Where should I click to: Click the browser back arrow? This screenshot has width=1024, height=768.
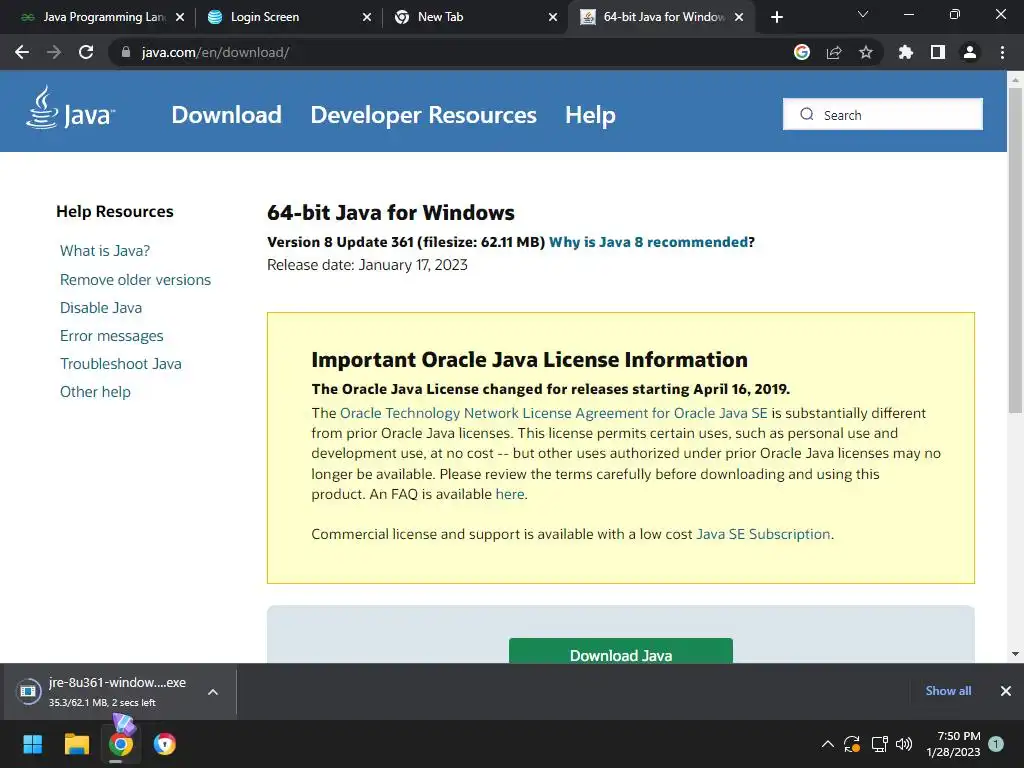[x=22, y=52]
